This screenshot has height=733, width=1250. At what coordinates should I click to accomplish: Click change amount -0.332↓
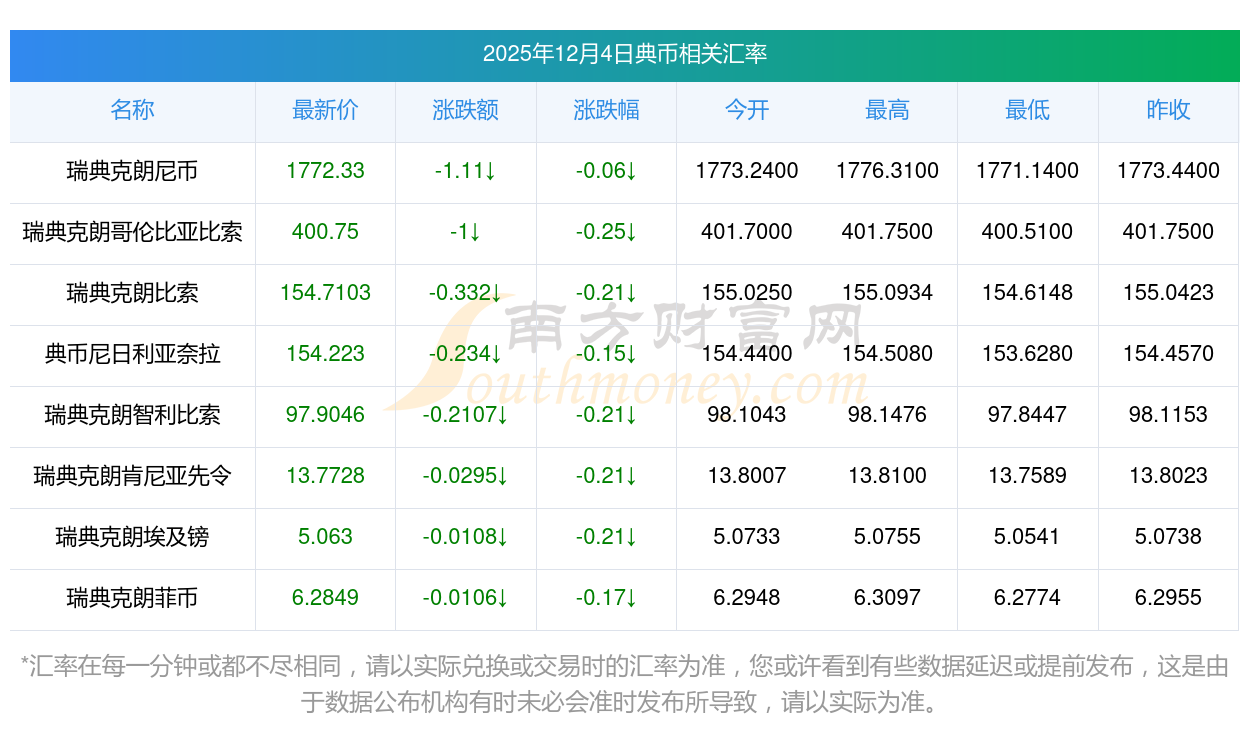pyautogui.click(x=466, y=293)
